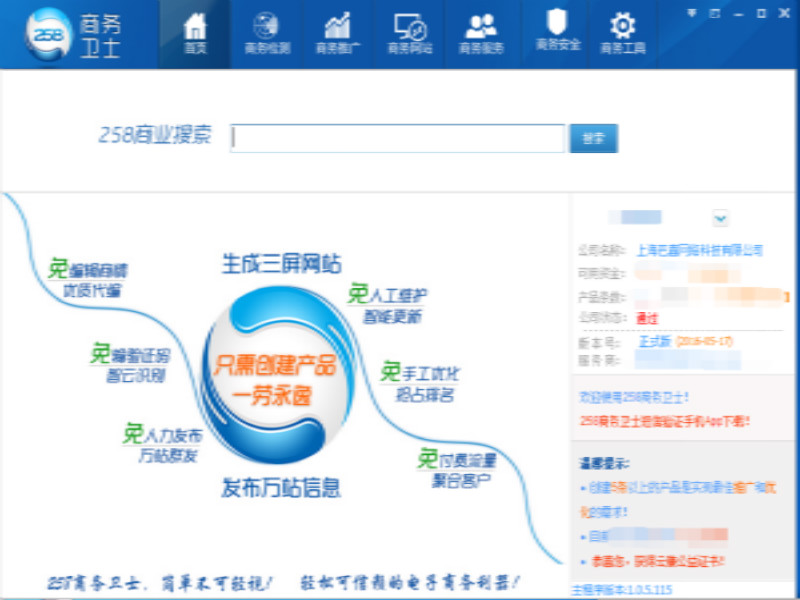Screen dimensions: 800x600
Task: Minimize the 商务卫士 window
Action: pyautogui.click(x=738, y=14)
